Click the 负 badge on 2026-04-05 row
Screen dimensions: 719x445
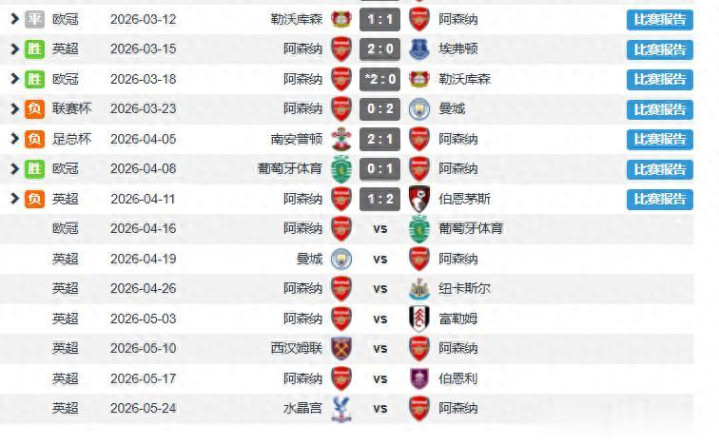tap(35, 139)
